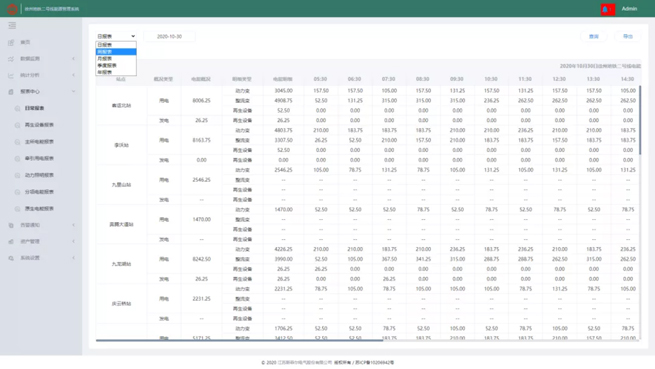Click the table's horizontal scrollbar
The height and width of the screenshot is (369, 655).
pos(239,341)
